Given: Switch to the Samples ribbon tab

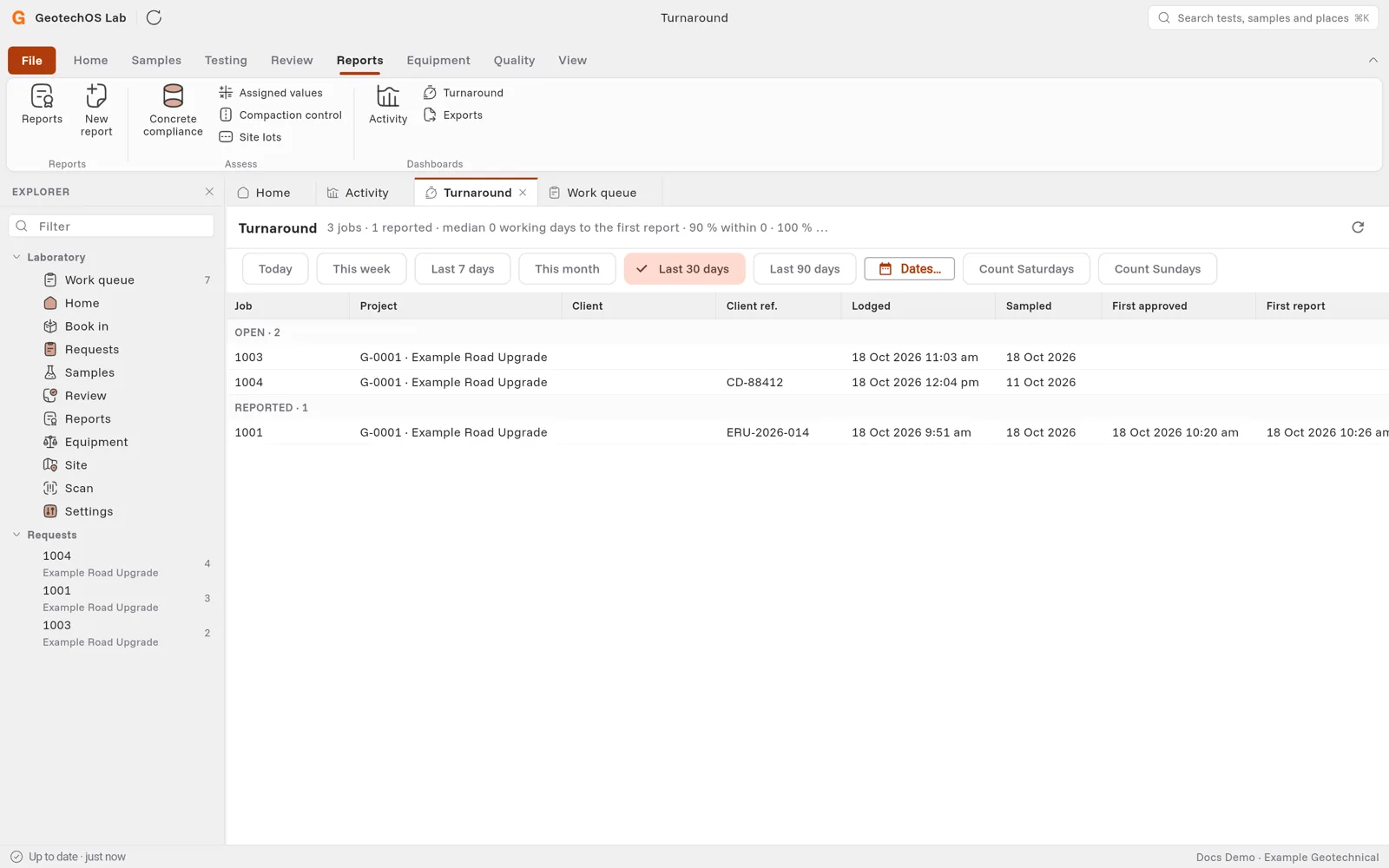Looking at the screenshot, I should coord(156,60).
